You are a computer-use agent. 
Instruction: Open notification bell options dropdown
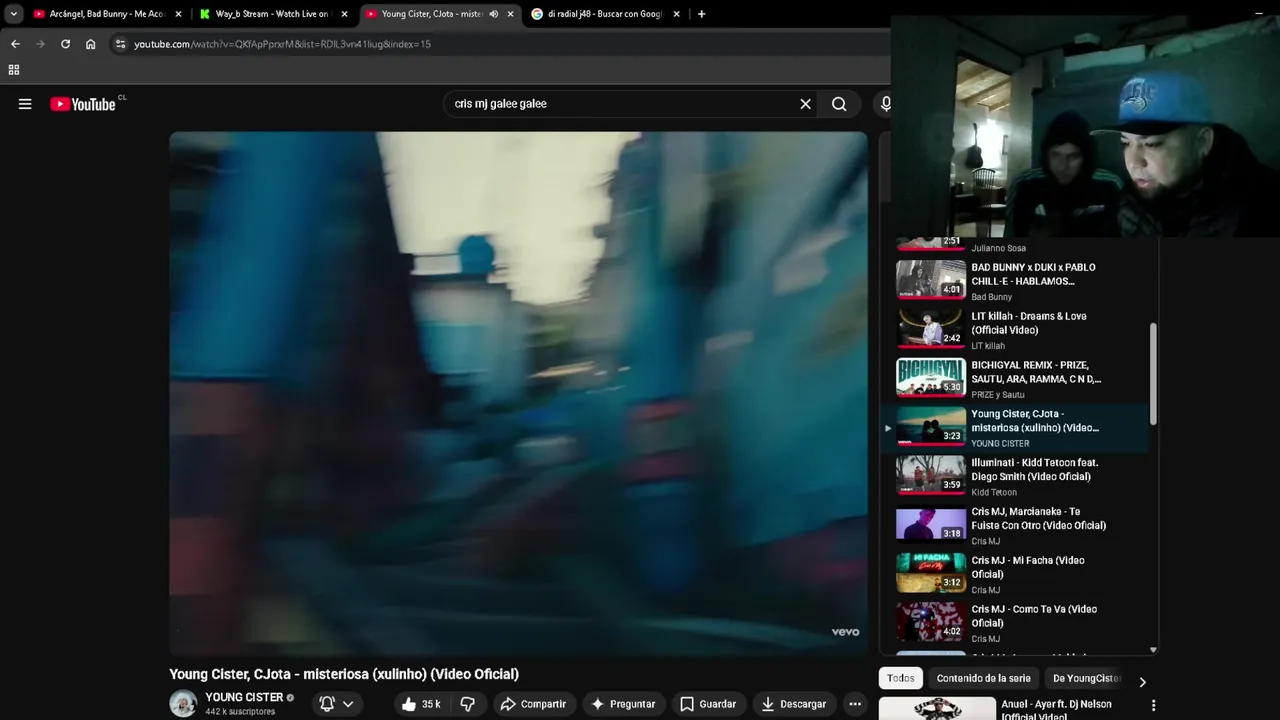336,704
